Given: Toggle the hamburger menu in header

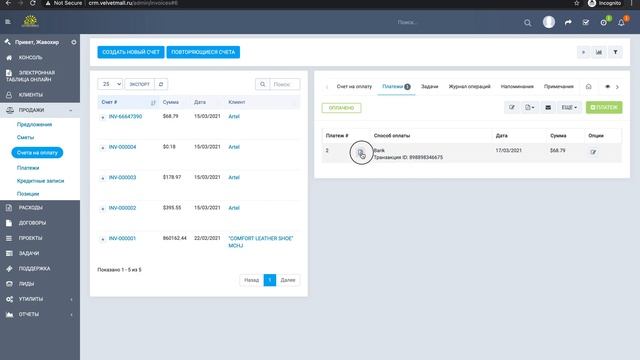Looking at the screenshot, I should point(8,22).
